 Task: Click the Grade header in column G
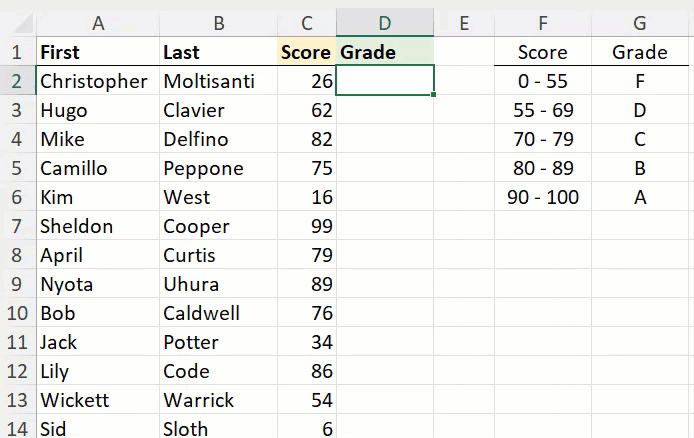(640, 52)
